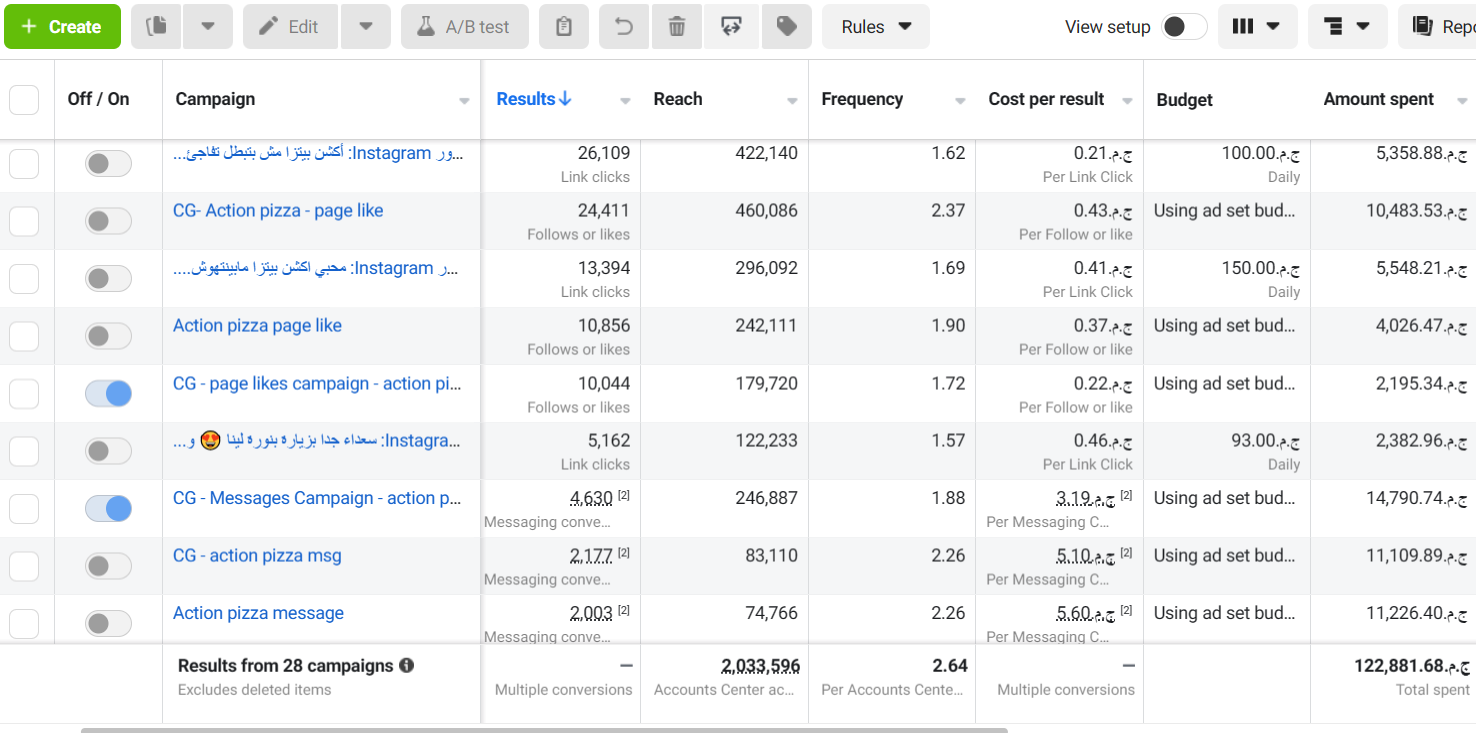Check the select-all checkbox in the header

point(24,100)
